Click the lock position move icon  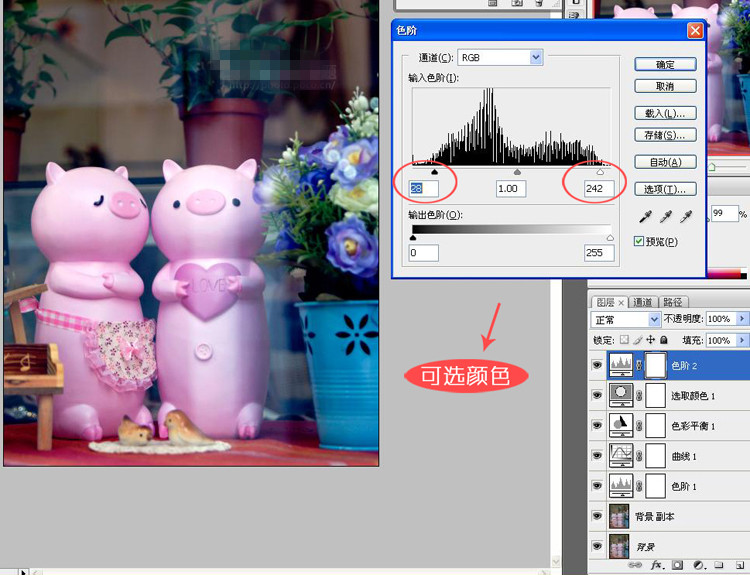pos(650,340)
